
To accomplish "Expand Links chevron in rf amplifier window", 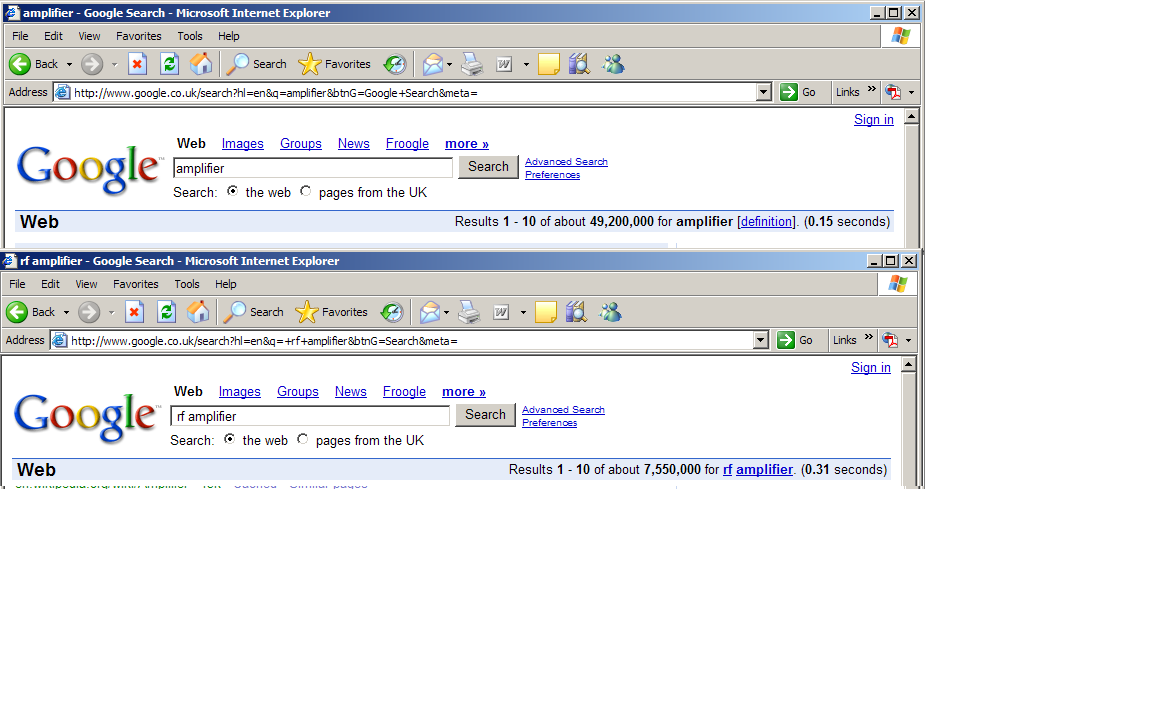I will 869,337.
